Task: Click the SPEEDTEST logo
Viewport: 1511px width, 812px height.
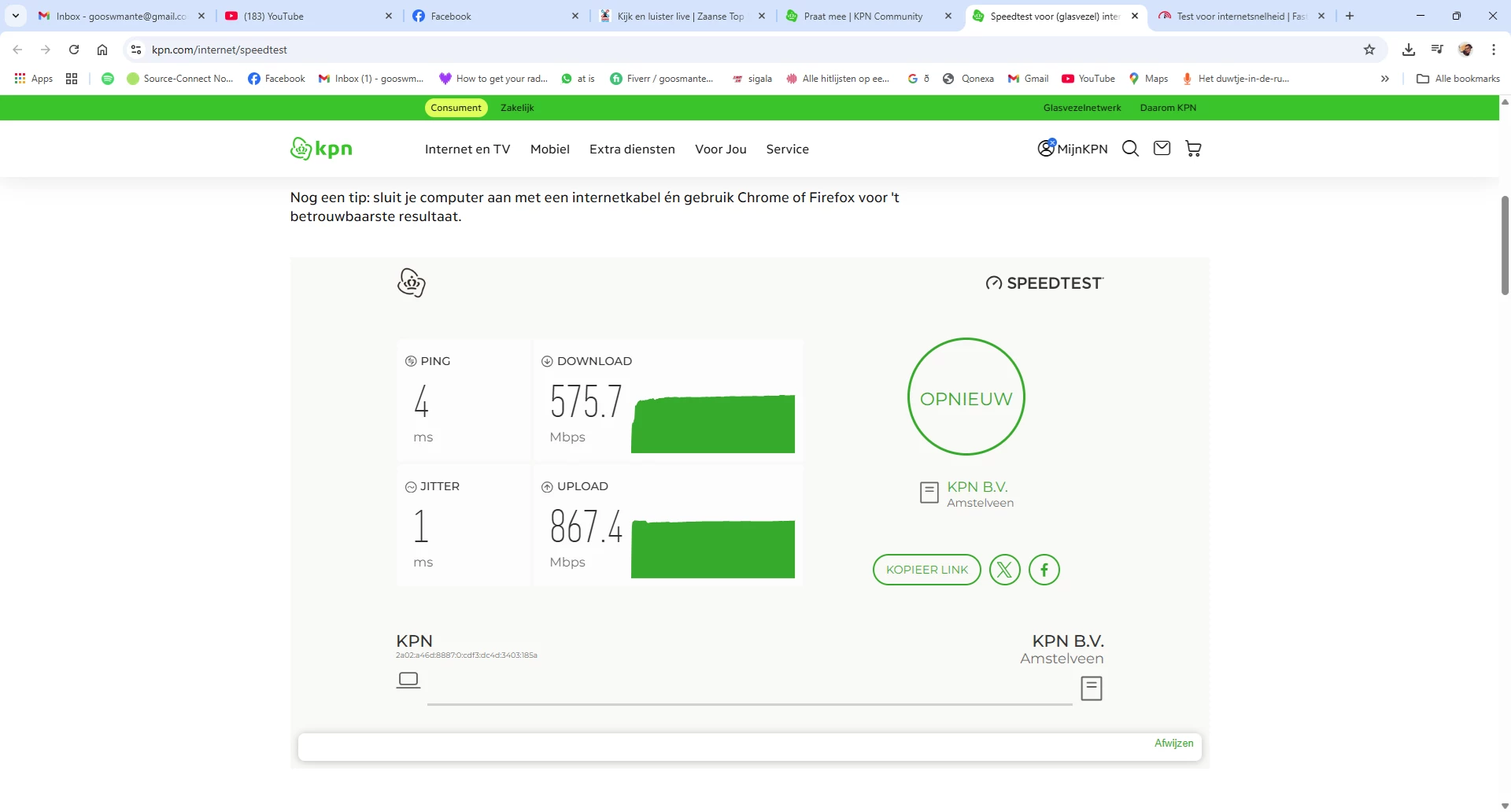Action: click(x=1045, y=283)
